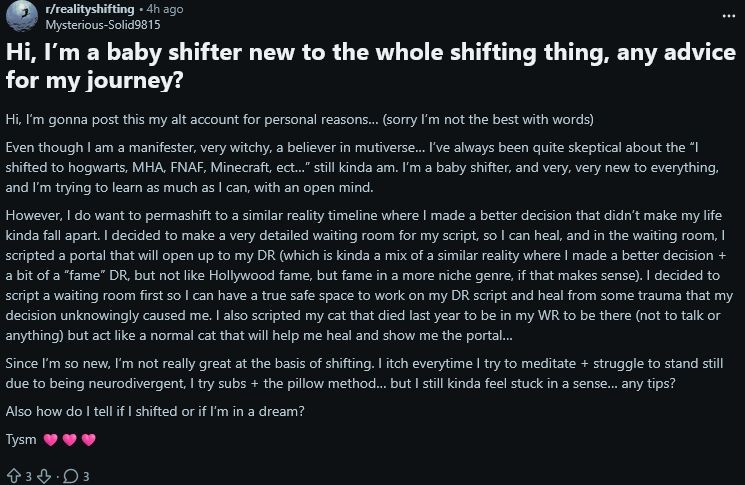Upvote this reality shifting post
This screenshot has height=485, width=745.
click(12, 475)
